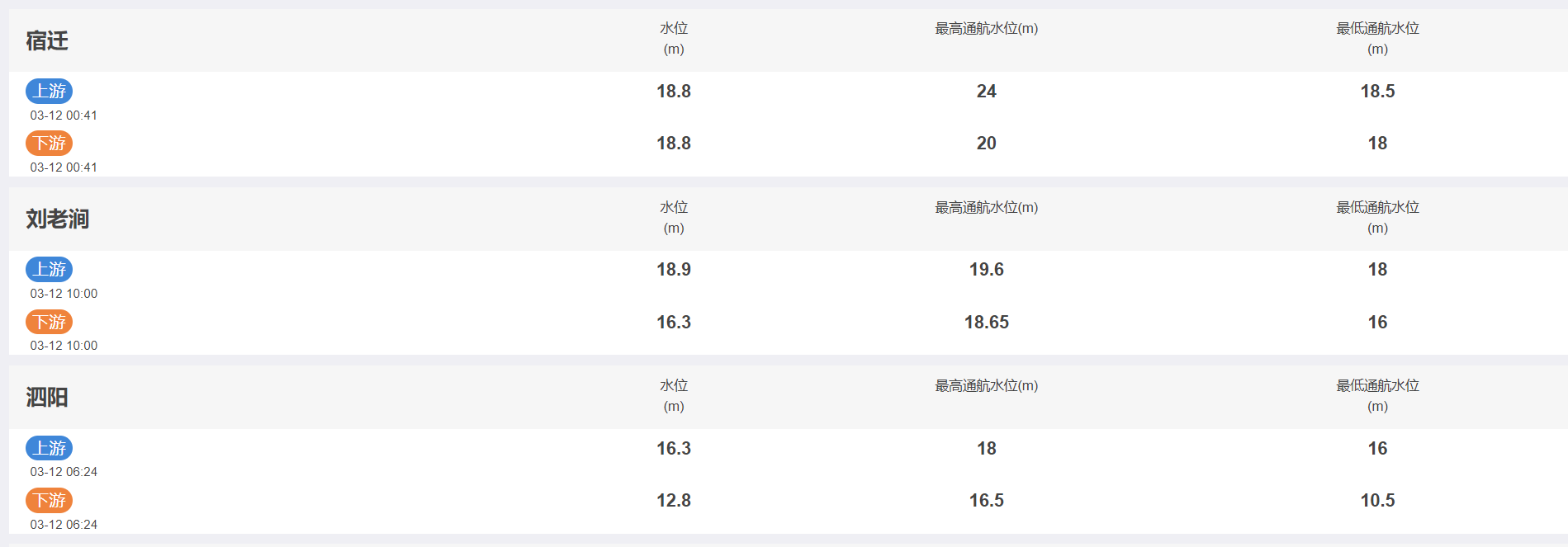1568x547 pixels.
Task: Click 泗阳 downstream min level 10.5
Action: tap(1378, 501)
